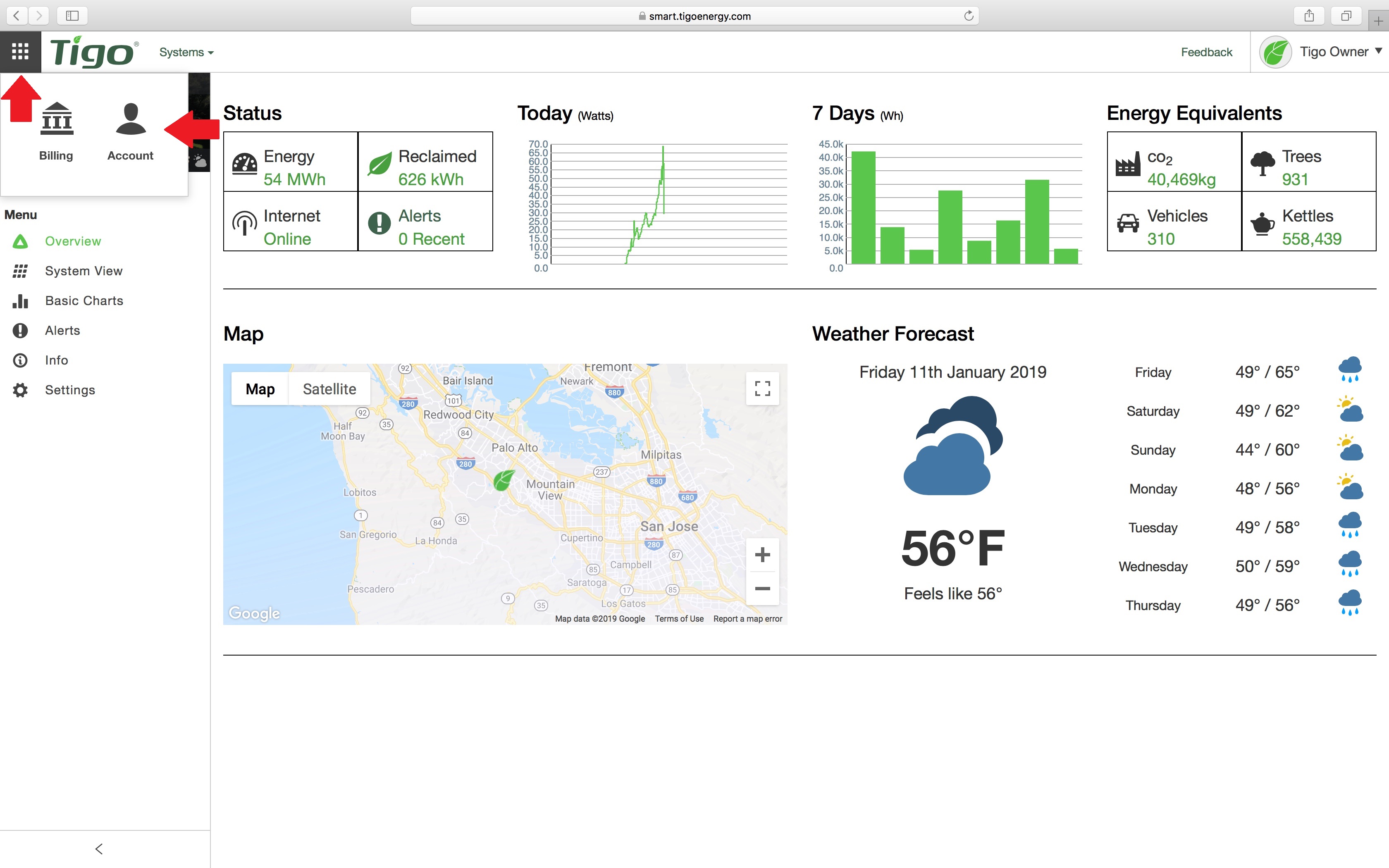Click the green leaf marker on map
This screenshot has width=1389, height=868.
click(x=504, y=480)
